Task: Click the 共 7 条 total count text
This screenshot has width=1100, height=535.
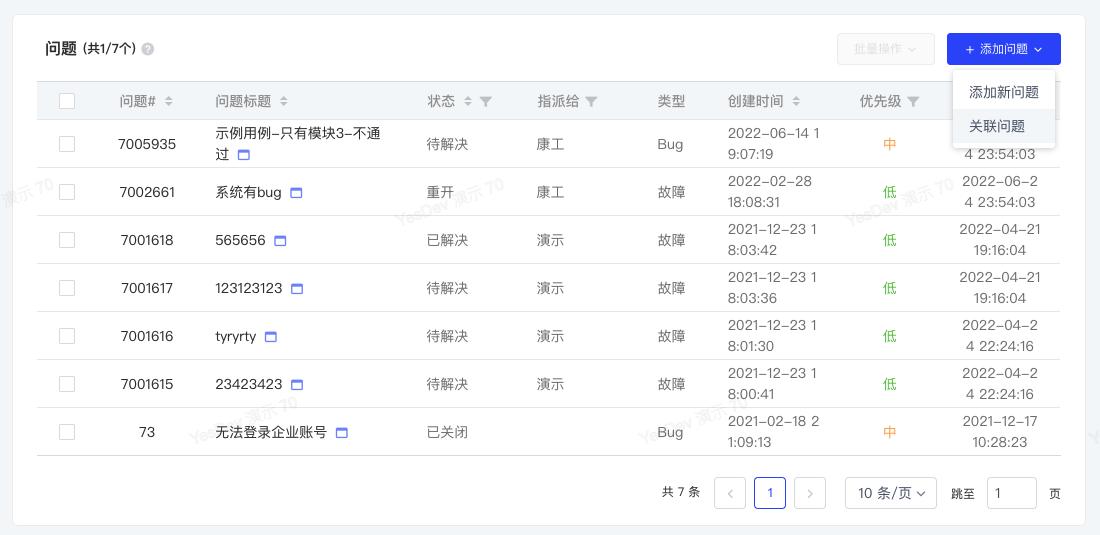Action: tap(680, 492)
